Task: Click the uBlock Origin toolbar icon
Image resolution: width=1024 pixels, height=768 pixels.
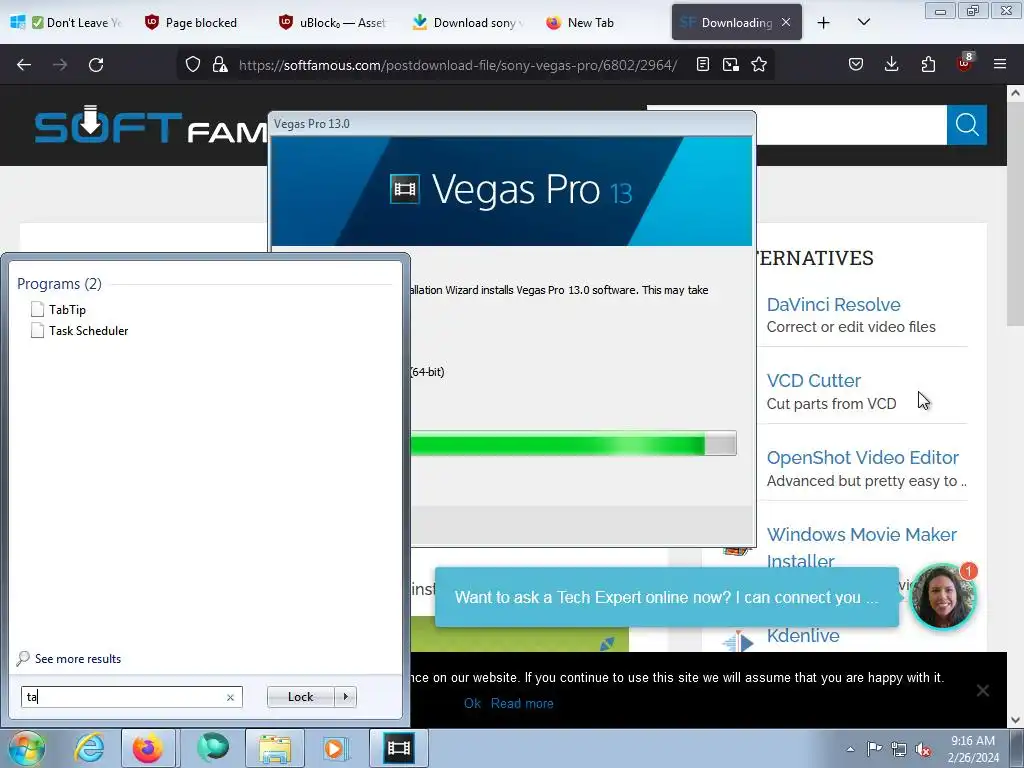Action: tap(964, 63)
